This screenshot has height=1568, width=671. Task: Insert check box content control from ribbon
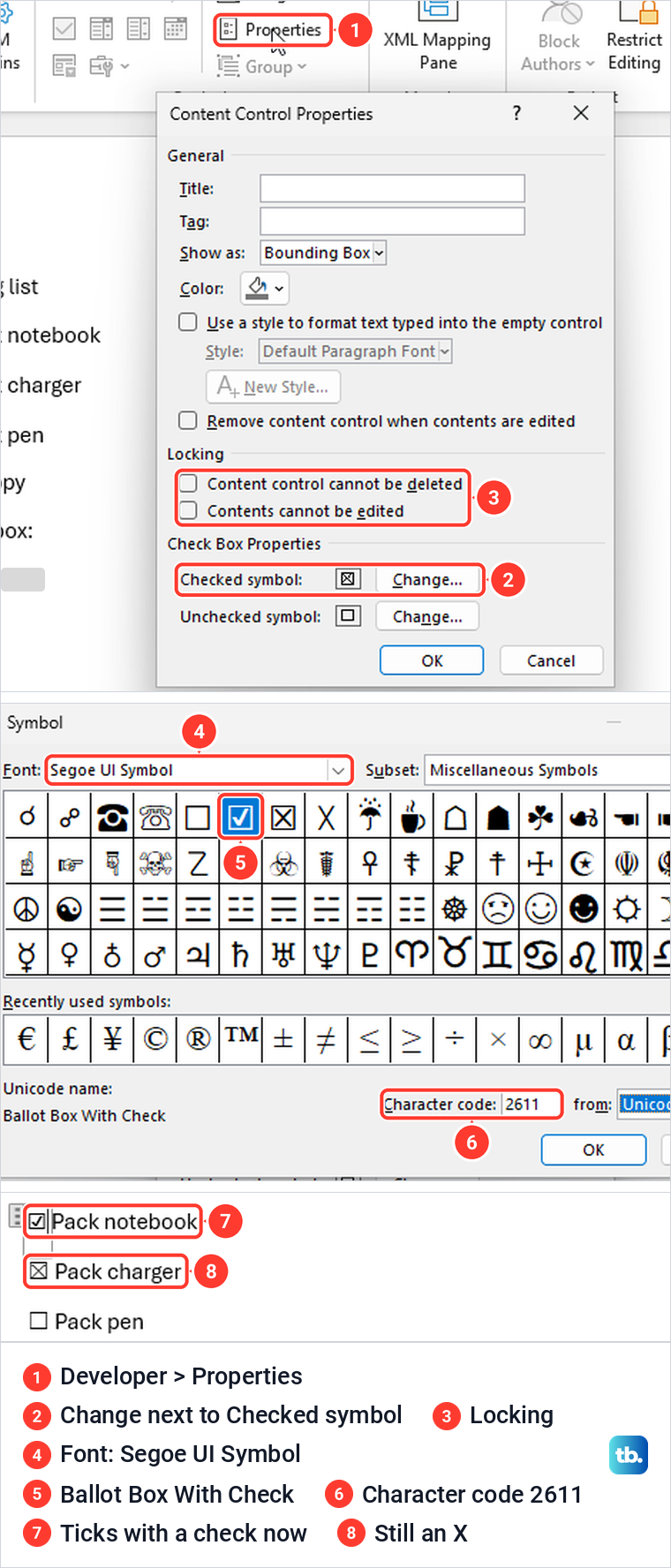[64, 29]
